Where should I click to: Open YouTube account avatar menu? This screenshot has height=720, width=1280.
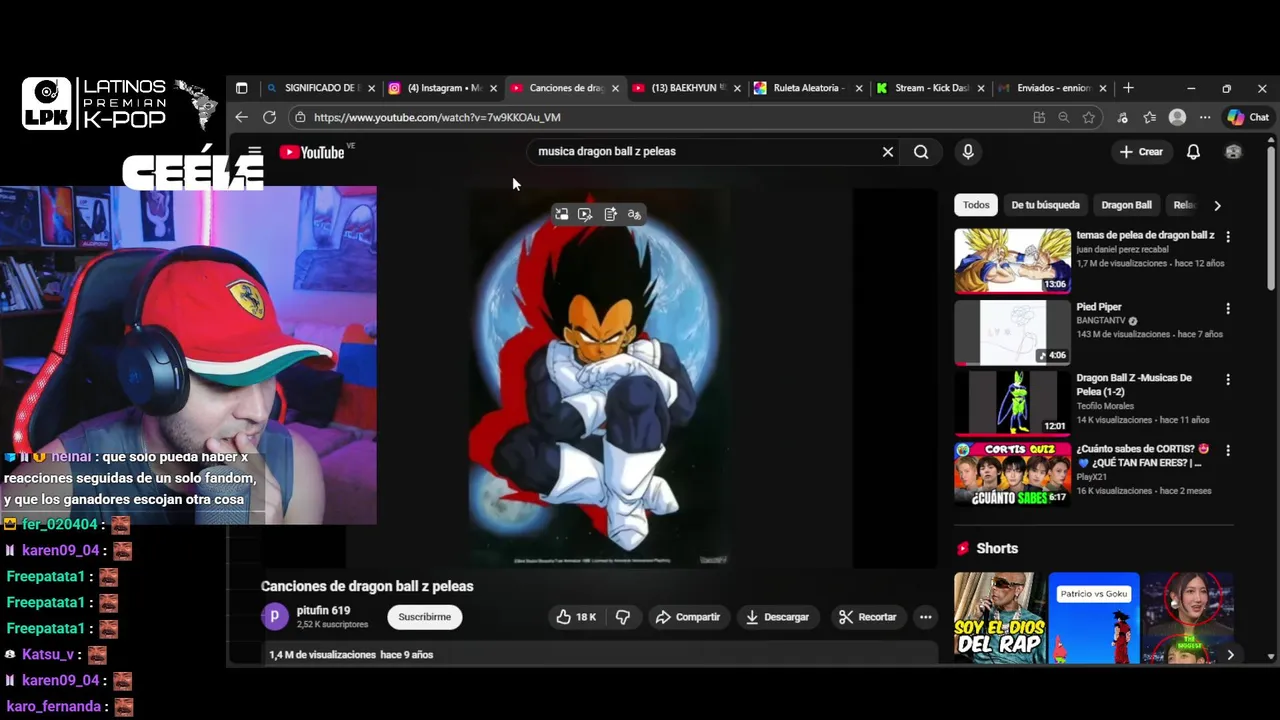tap(1233, 152)
